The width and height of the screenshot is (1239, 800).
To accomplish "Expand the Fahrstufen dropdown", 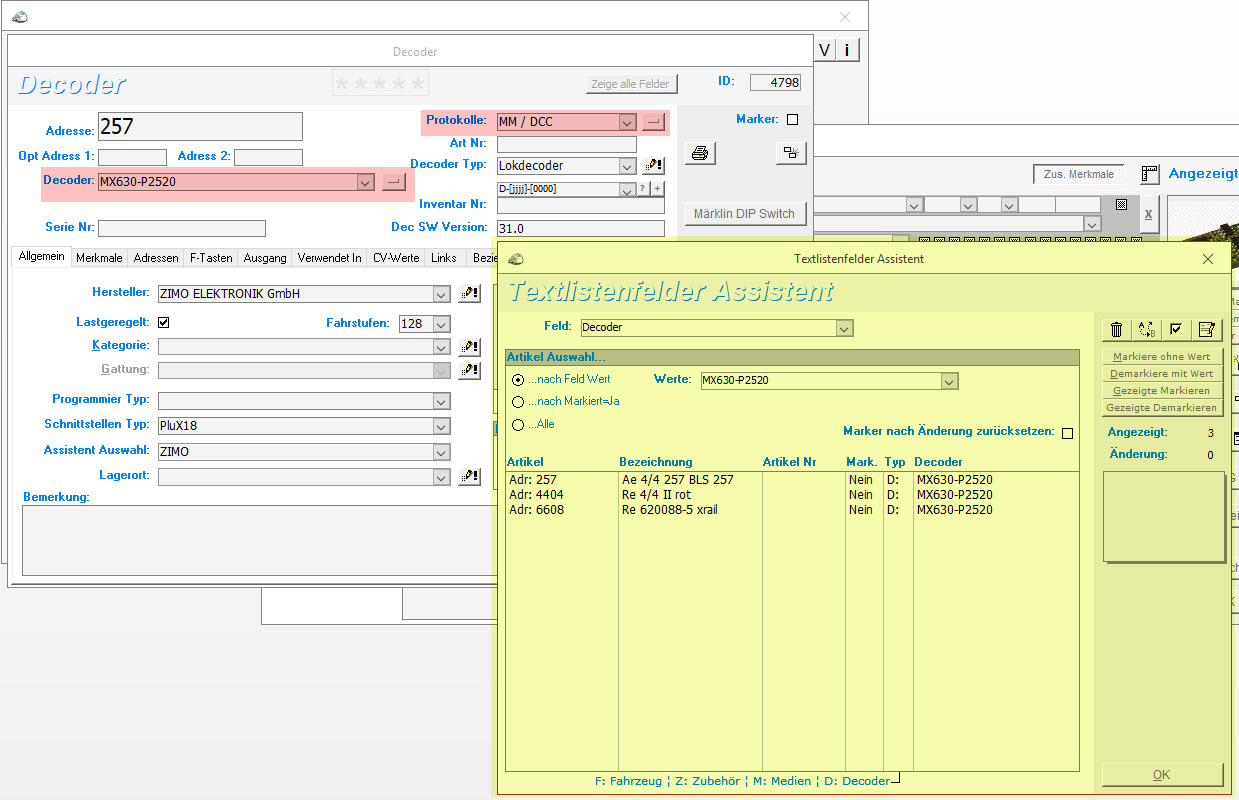I will [x=441, y=324].
